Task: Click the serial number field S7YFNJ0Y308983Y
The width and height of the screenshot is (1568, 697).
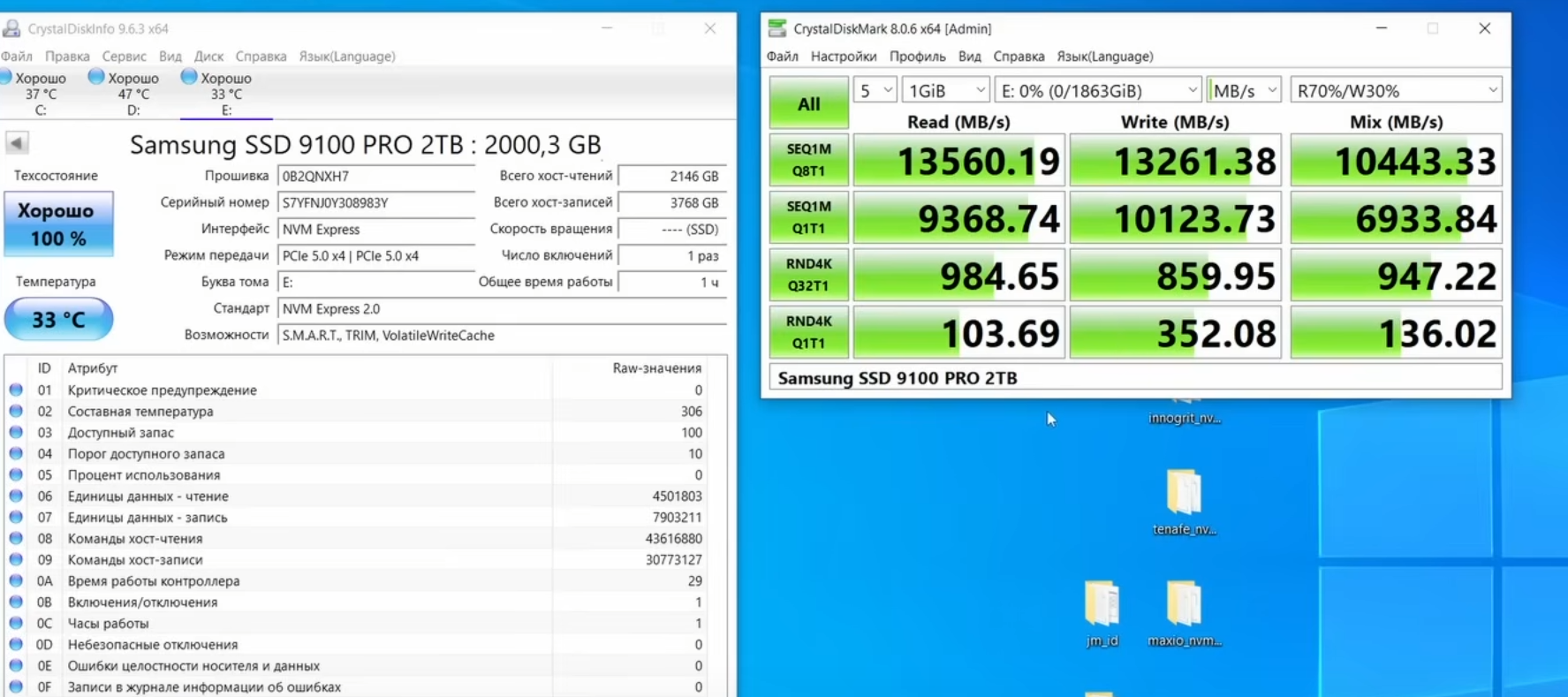Action: pos(375,202)
